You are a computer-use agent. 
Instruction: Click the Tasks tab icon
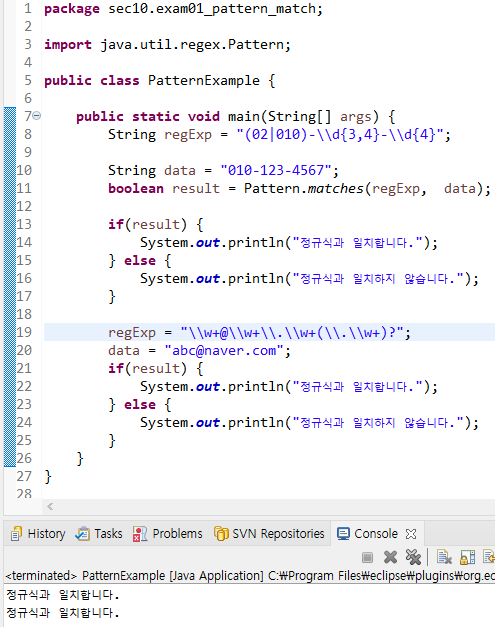pos(82,534)
